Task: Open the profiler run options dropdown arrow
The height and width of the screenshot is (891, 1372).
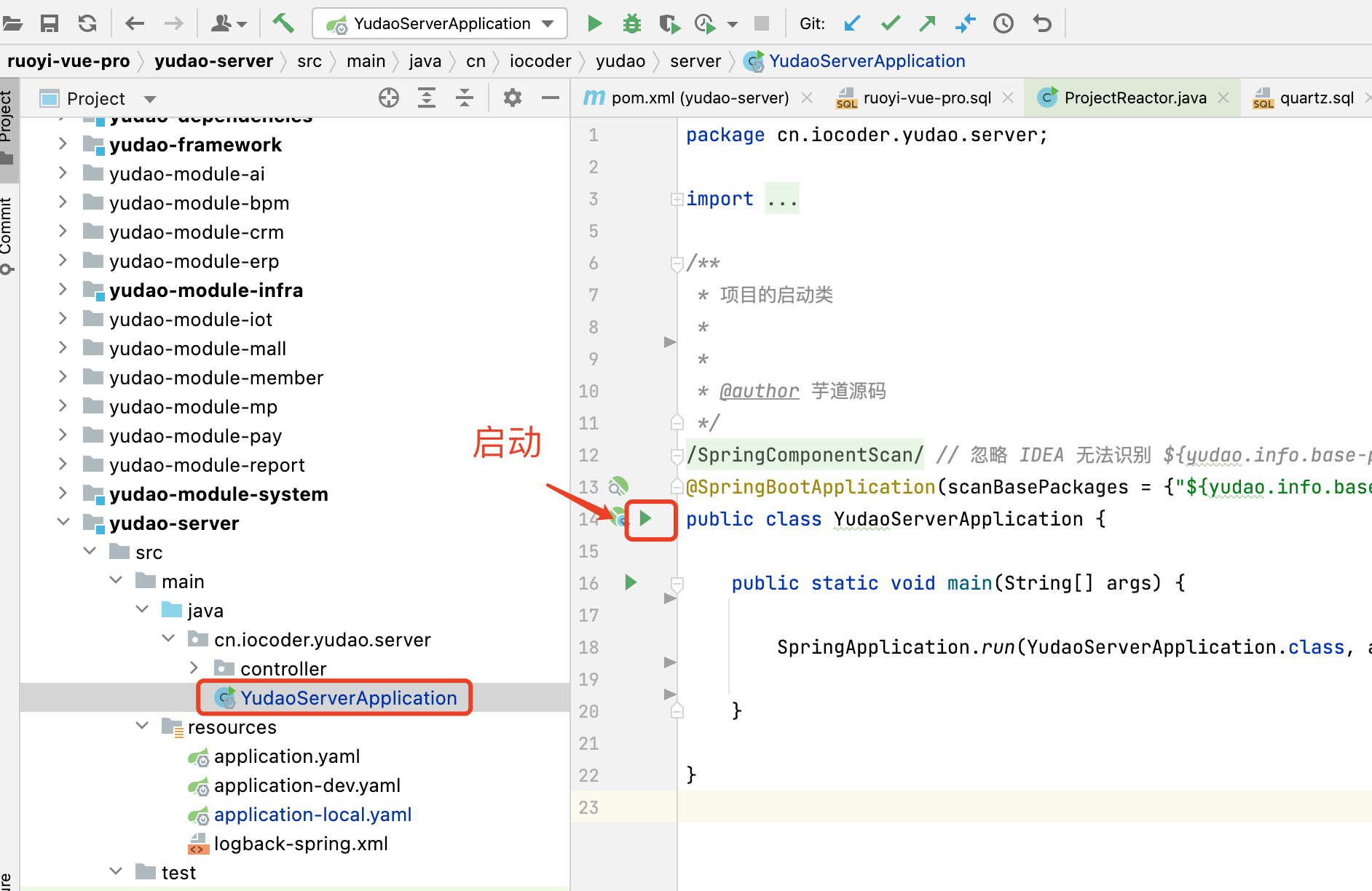Action: [x=733, y=24]
